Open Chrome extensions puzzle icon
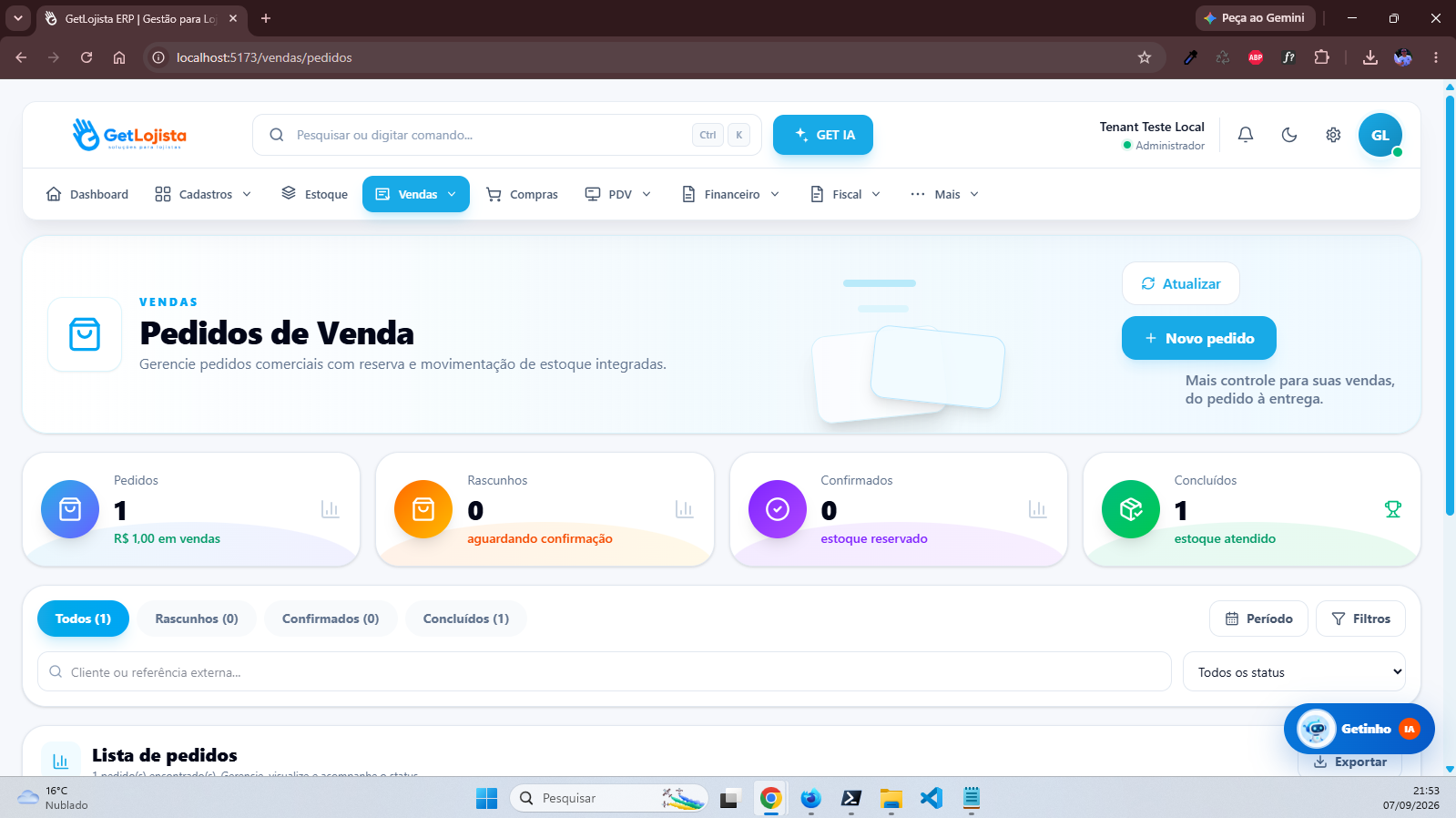The width and height of the screenshot is (1456, 818). pos(1321,57)
